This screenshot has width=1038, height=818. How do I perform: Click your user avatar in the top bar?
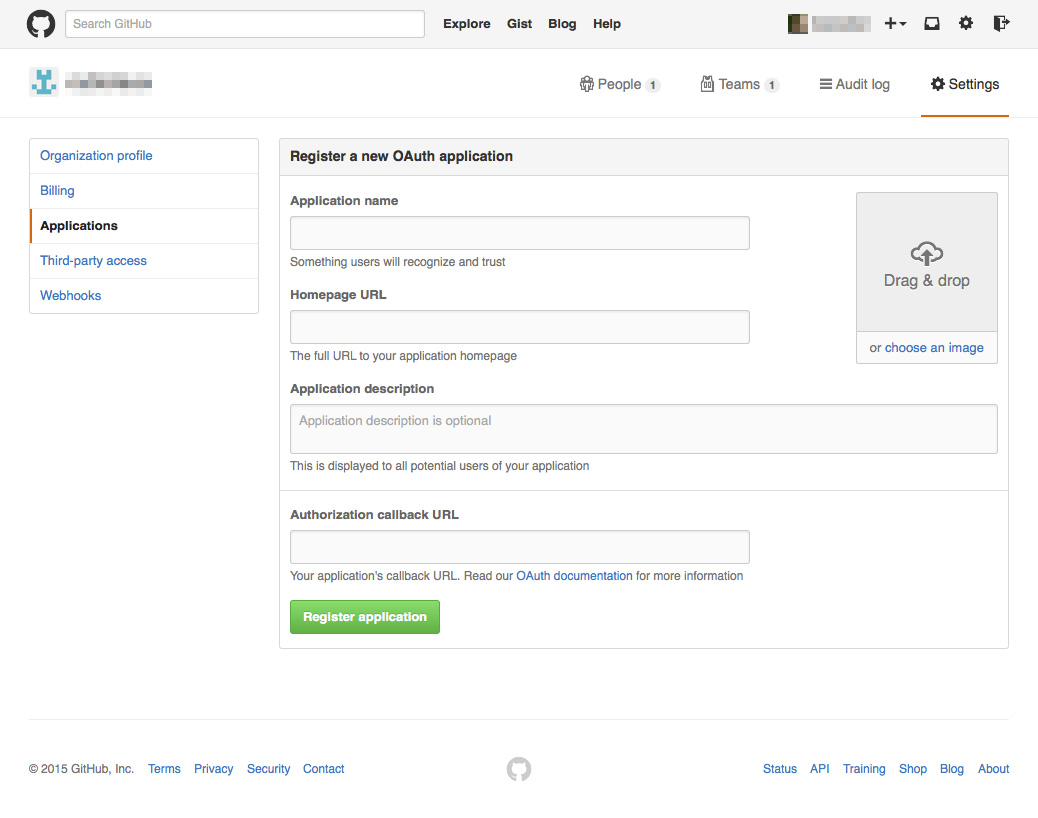click(797, 22)
